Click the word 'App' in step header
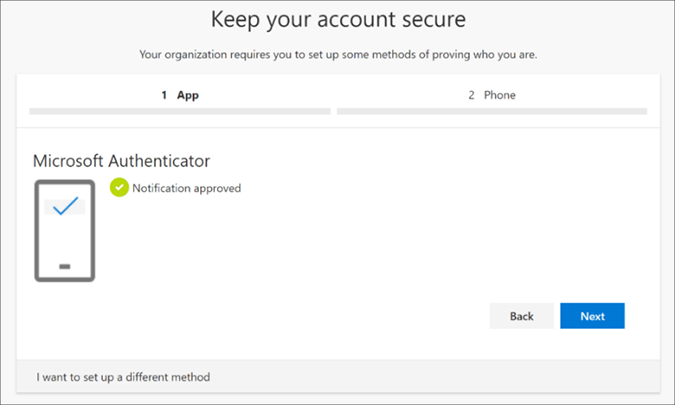This screenshot has height=405, width=675. click(188, 96)
